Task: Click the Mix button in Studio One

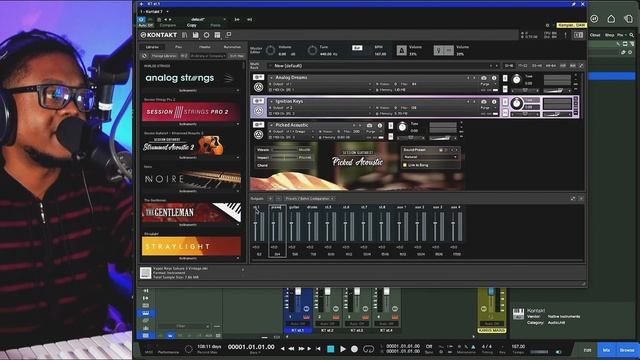Action: (x=606, y=350)
